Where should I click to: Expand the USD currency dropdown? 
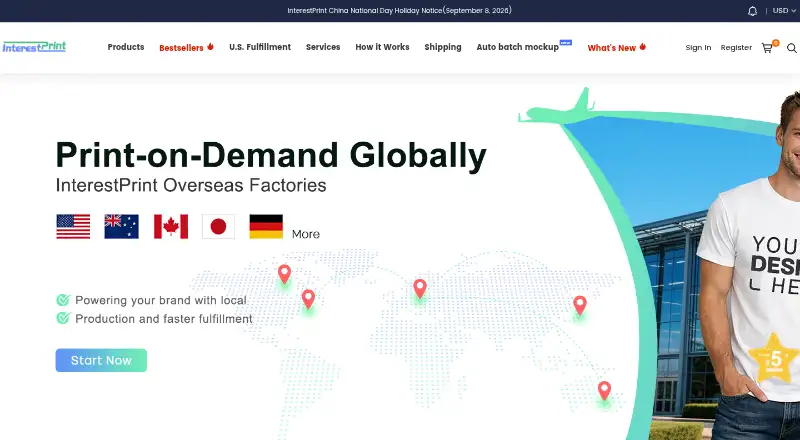pos(784,10)
